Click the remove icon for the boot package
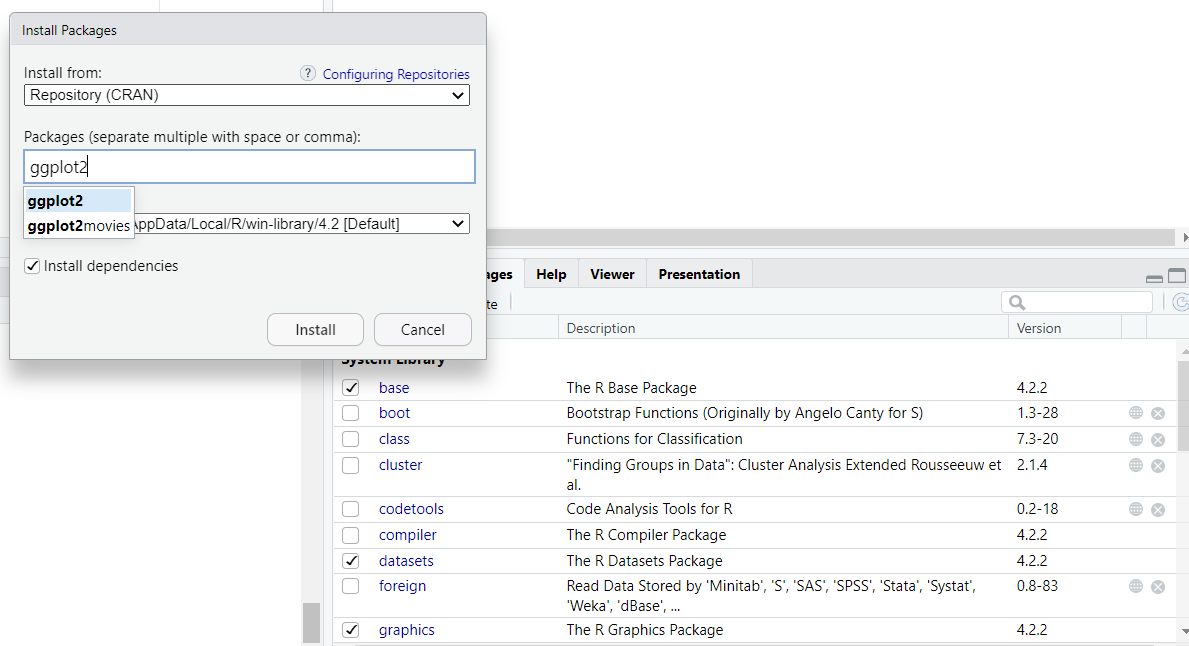This screenshot has height=646, width=1189. click(x=1158, y=413)
